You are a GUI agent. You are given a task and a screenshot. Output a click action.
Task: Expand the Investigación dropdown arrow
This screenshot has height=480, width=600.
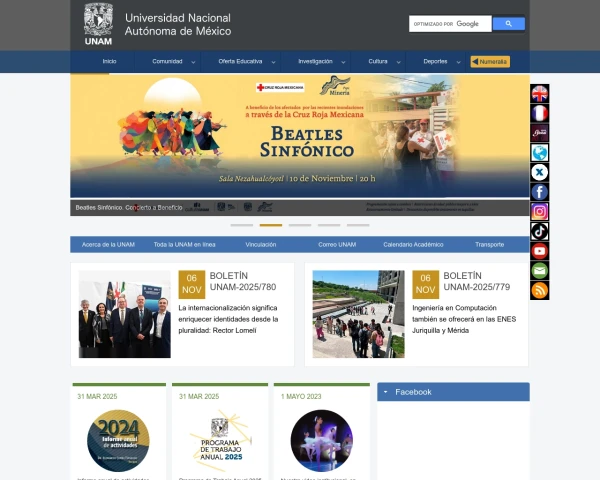[343, 62]
